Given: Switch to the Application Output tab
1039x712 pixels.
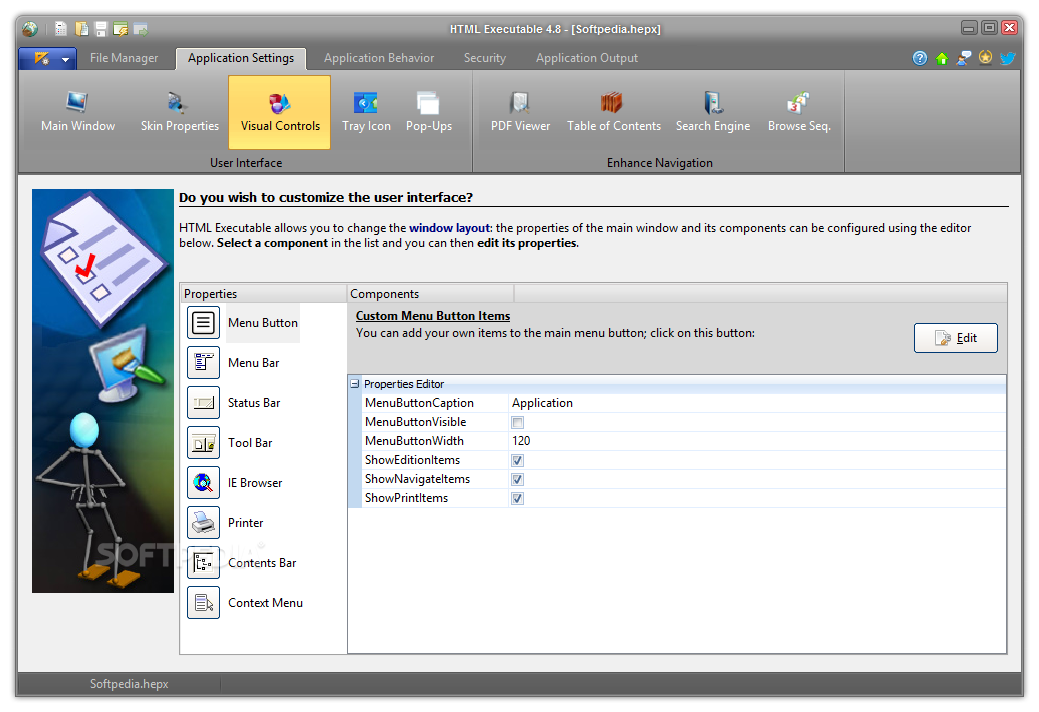Looking at the screenshot, I should pos(586,58).
